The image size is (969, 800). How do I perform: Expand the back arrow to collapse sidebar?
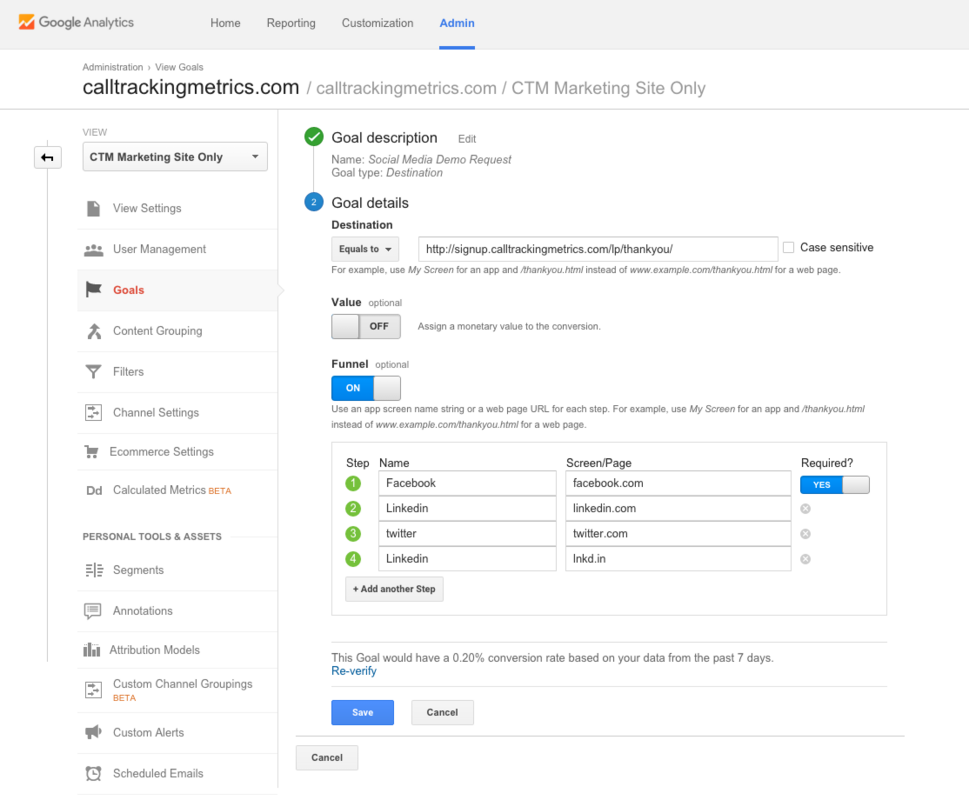47,157
